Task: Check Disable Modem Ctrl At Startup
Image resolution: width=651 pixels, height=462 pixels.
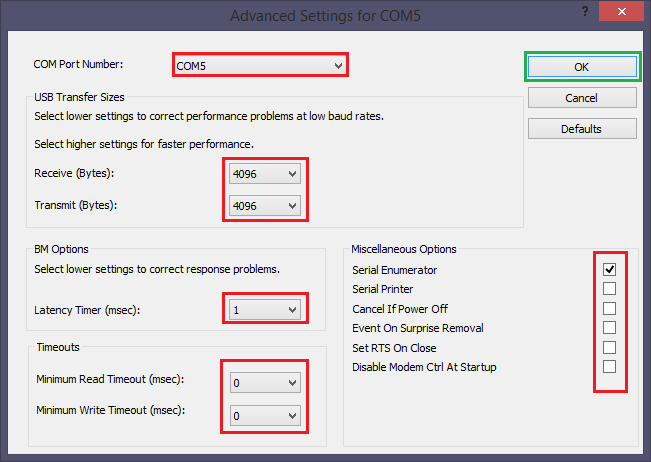Action: click(609, 367)
